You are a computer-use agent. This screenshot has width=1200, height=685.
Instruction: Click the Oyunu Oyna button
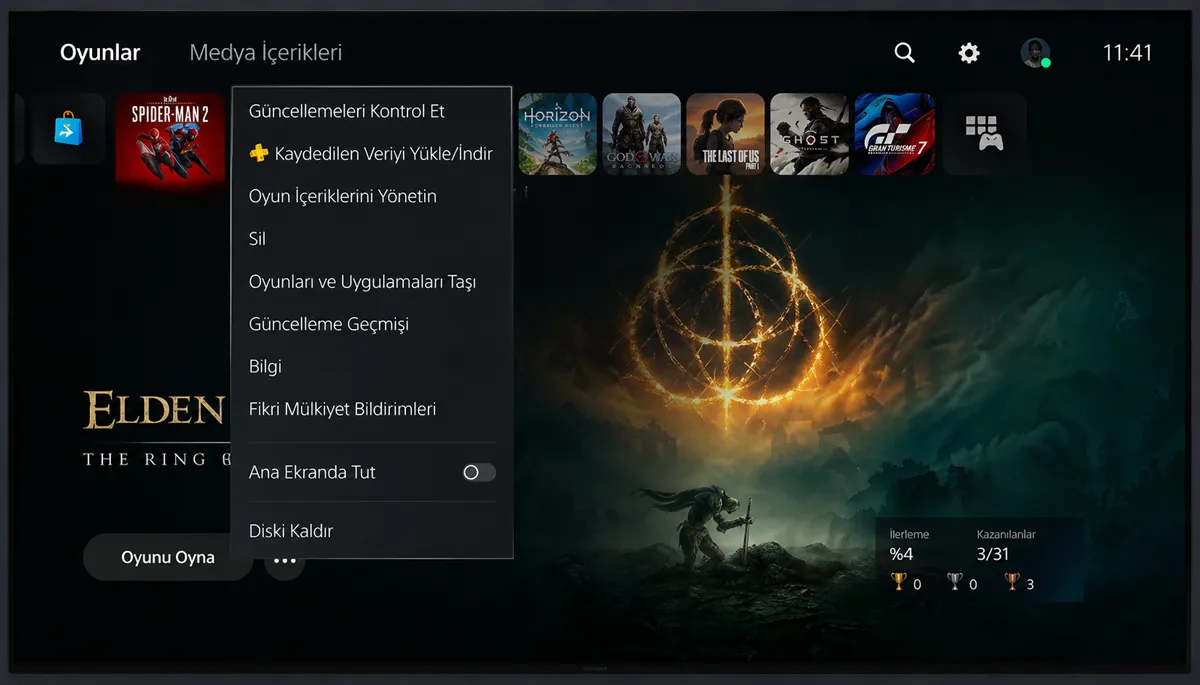pyautogui.click(x=166, y=557)
